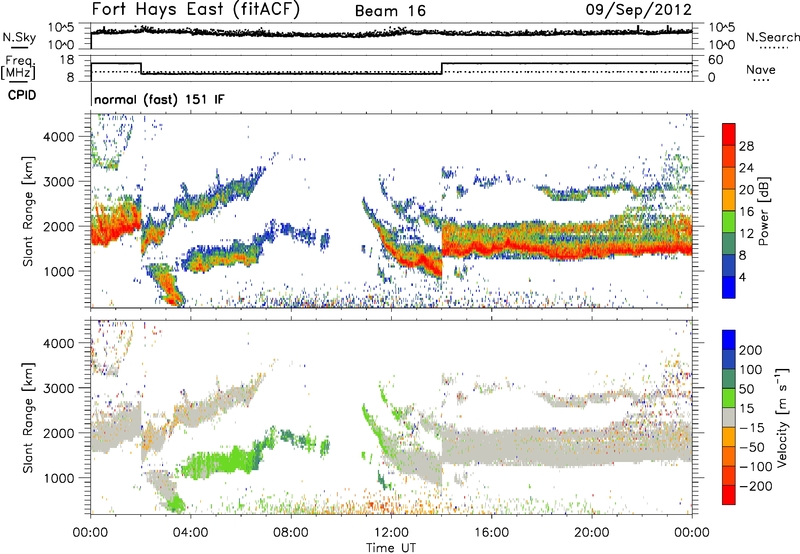Click the 'Fort Hays East (fitACF)' title

[x=195, y=9]
